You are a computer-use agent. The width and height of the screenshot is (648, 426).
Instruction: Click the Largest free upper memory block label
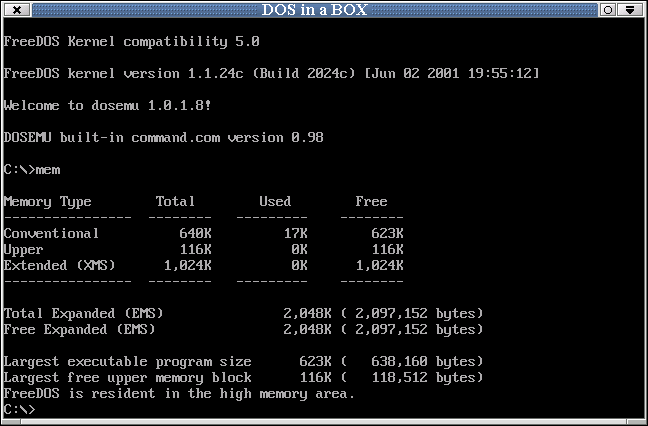pos(127,378)
